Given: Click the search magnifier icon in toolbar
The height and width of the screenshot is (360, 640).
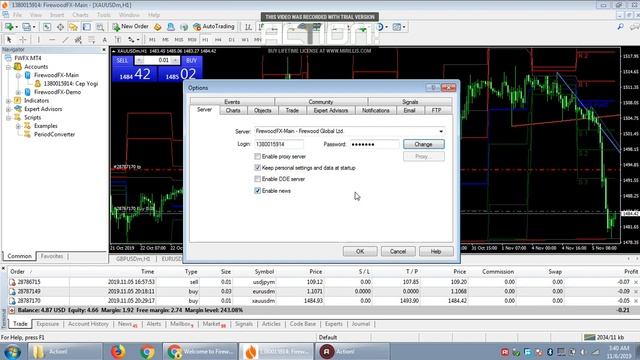Looking at the screenshot, I should 620,27.
